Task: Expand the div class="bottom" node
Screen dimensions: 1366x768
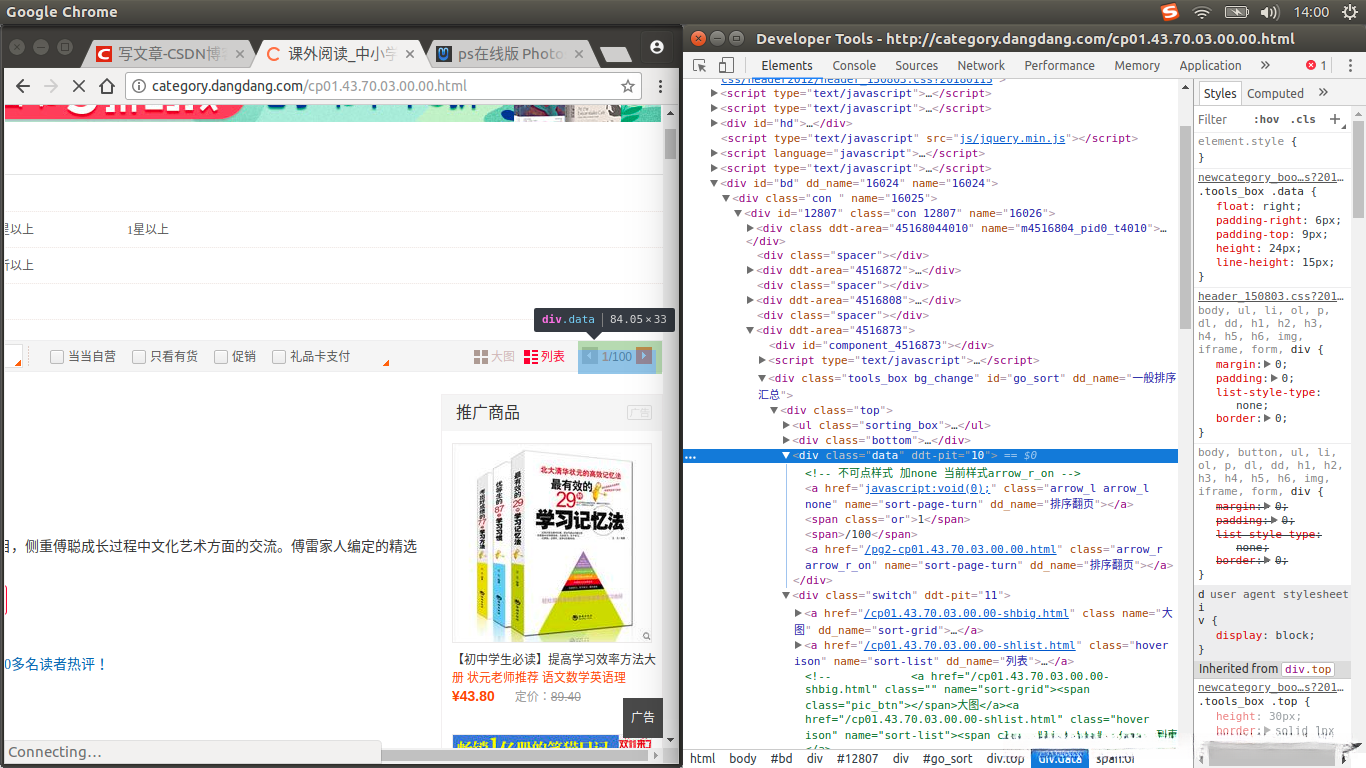Action: (787, 440)
